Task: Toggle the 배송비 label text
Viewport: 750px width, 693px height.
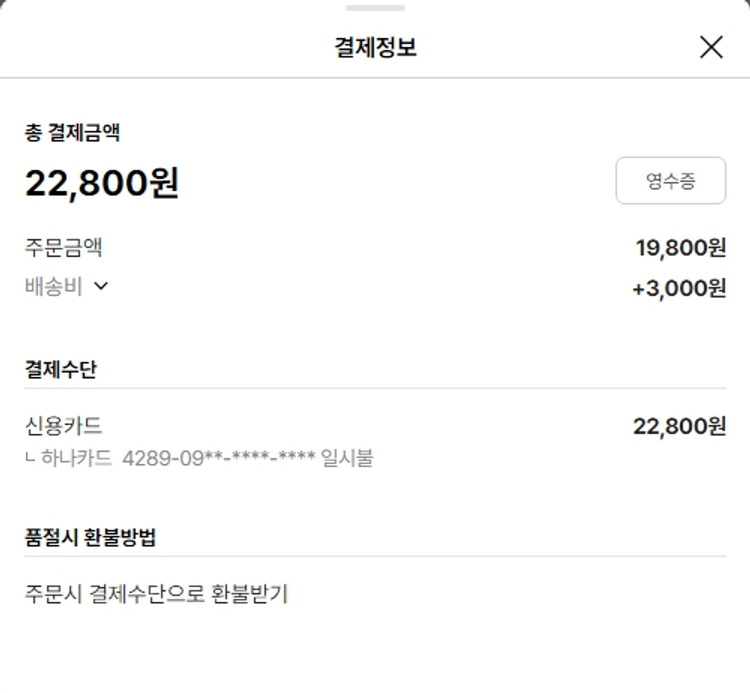Action: tap(54, 286)
